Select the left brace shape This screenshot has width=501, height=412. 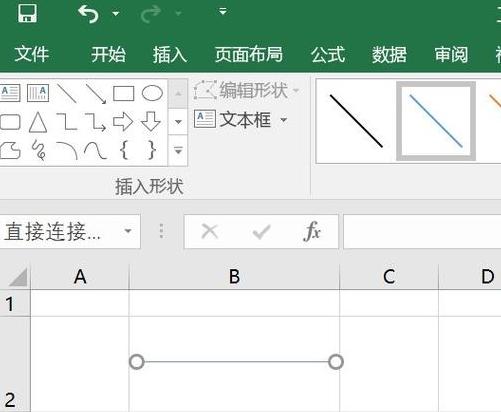(x=124, y=150)
